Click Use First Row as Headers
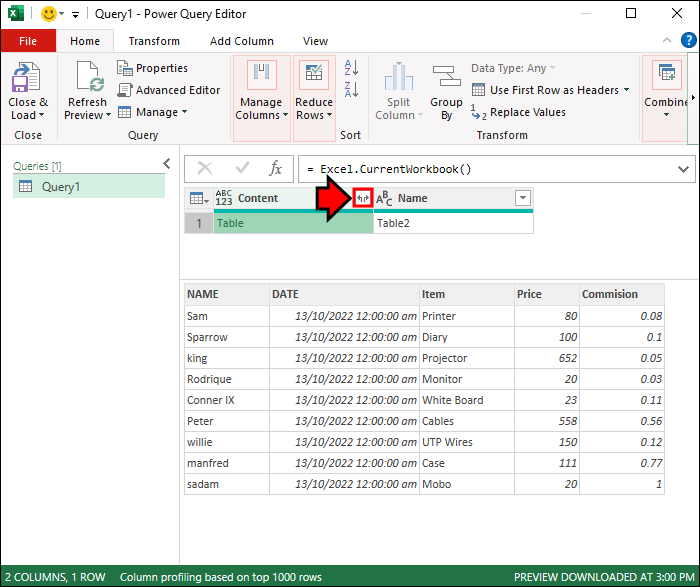 [x=553, y=90]
